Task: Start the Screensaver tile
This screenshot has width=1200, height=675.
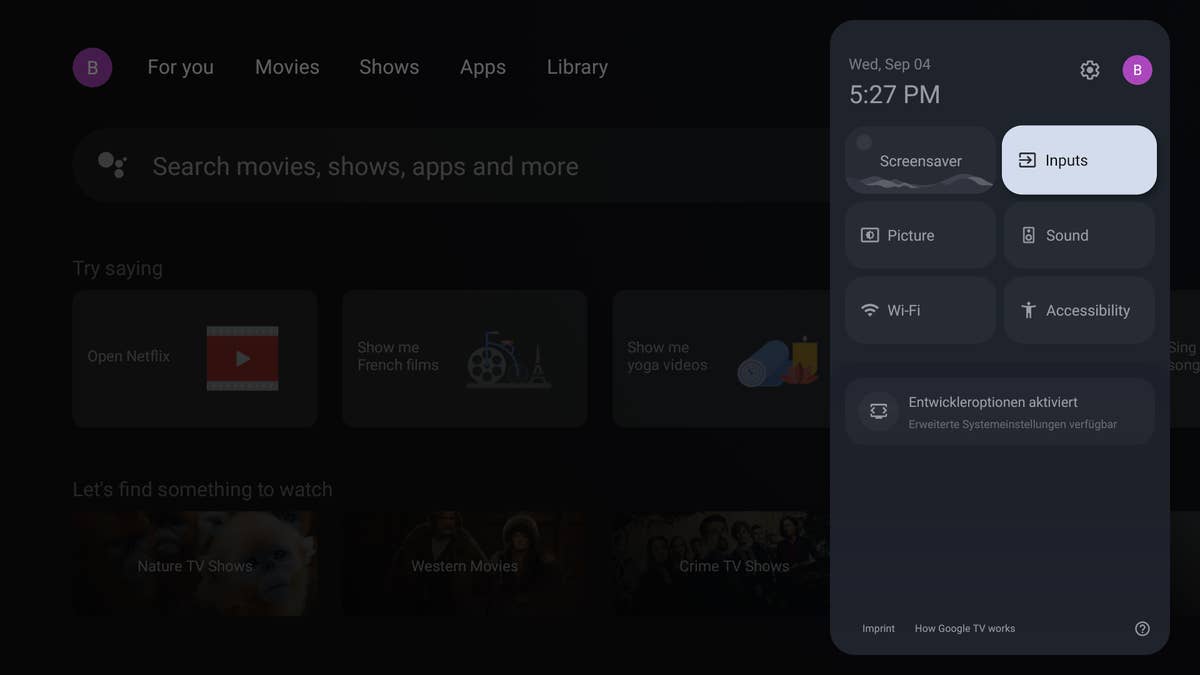Action: pyautogui.click(x=920, y=160)
